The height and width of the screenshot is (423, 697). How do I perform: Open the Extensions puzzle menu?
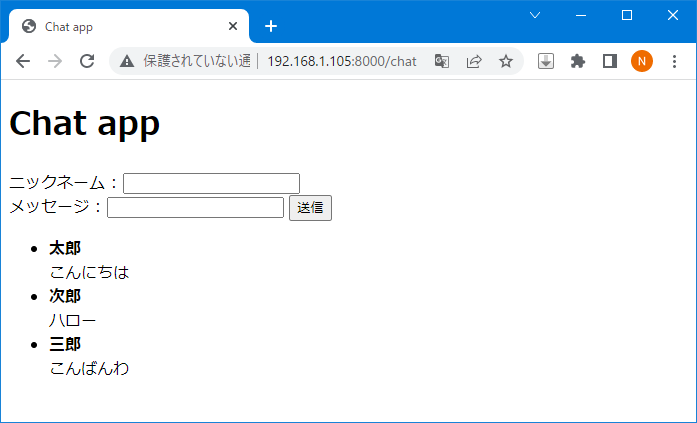pos(578,61)
